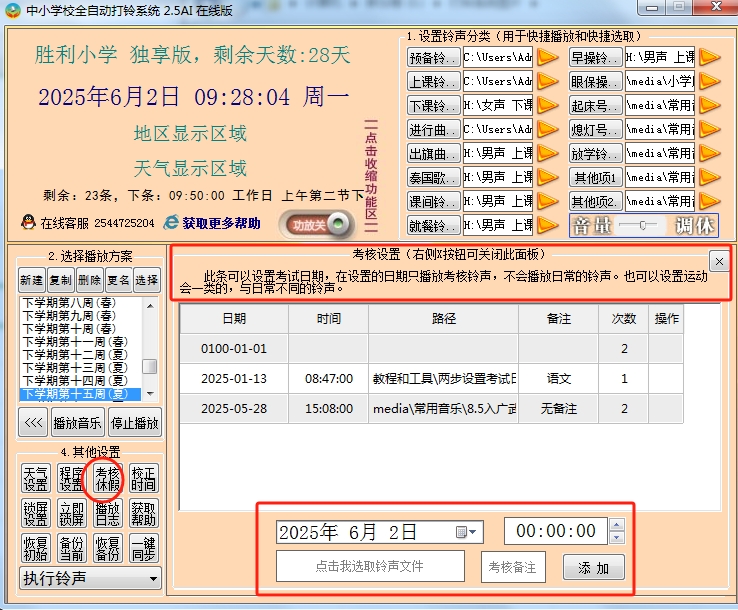The height and width of the screenshot is (610, 738).
Task: Play the 奏国歌 preview arrow
Action: 547,177
